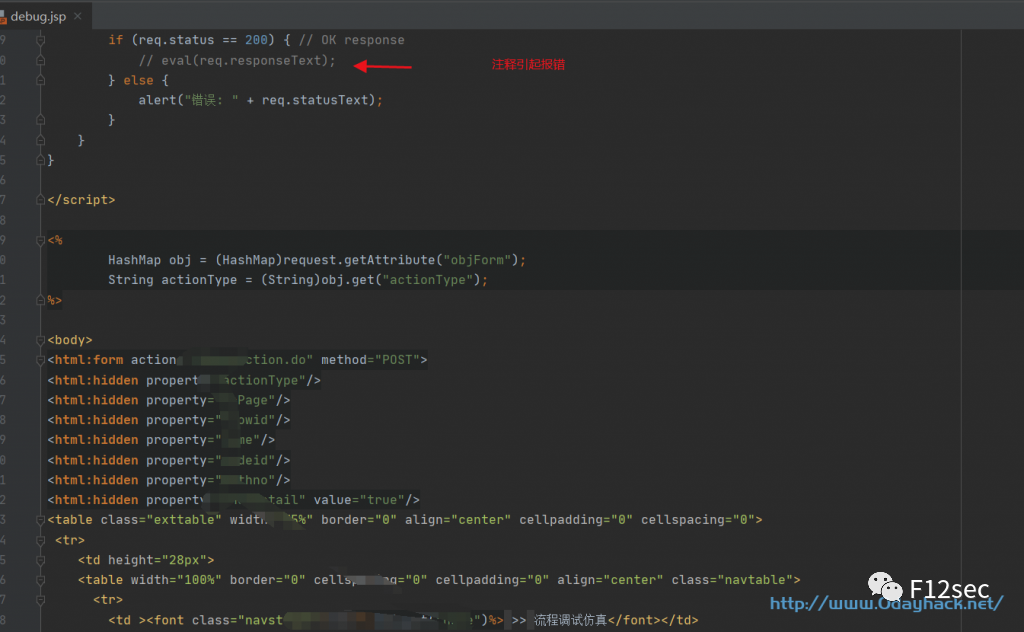This screenshot has width=1024, height=632.
Task: Click the html:hidden line ending with Page"
Action: click(x=168, y=400)
